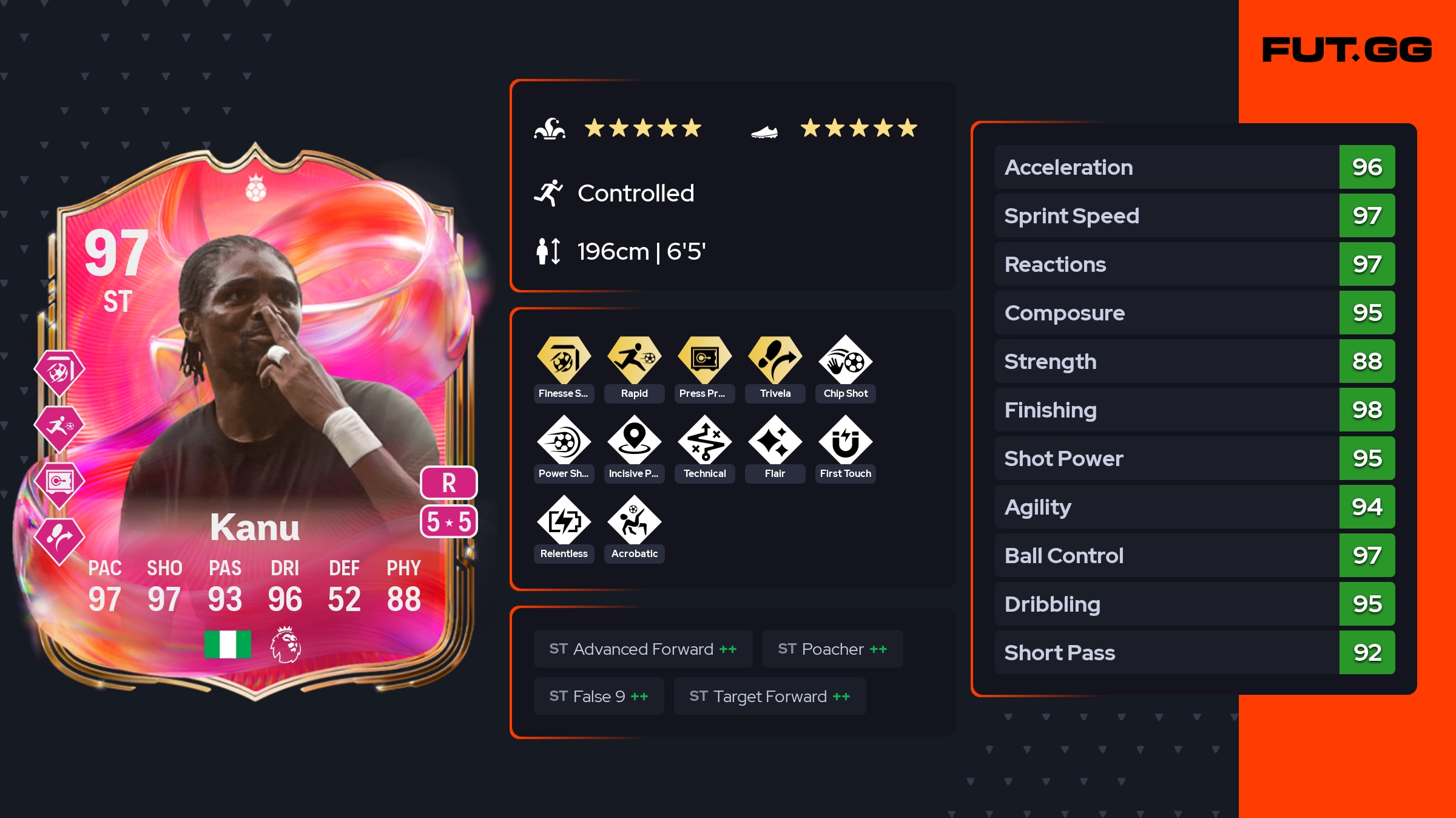Open the FUT.GG logo
Screen dimensions: 1456x818
tap(1347, 50)
